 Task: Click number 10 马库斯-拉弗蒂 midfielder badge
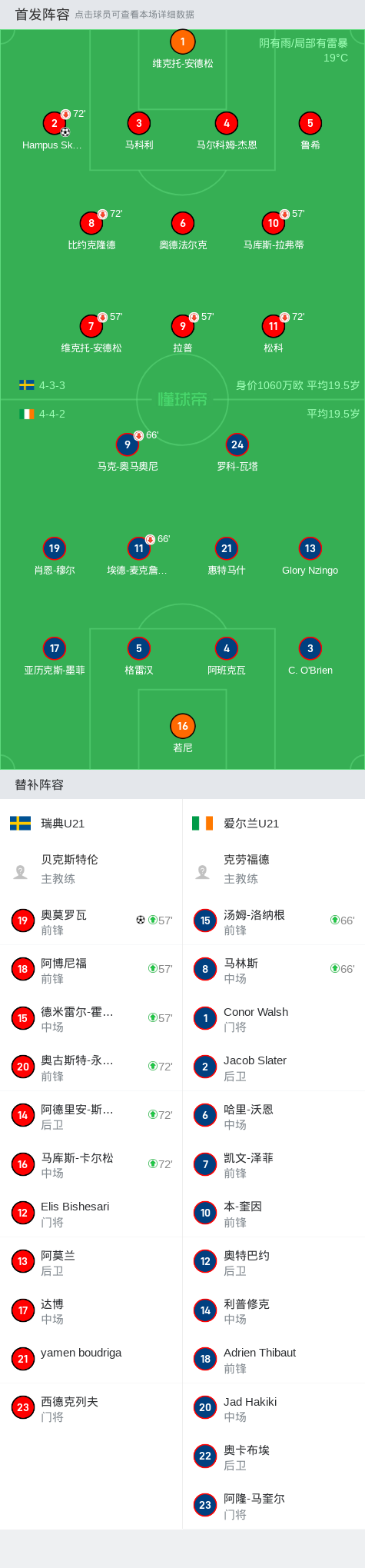(x=273, y=223)
